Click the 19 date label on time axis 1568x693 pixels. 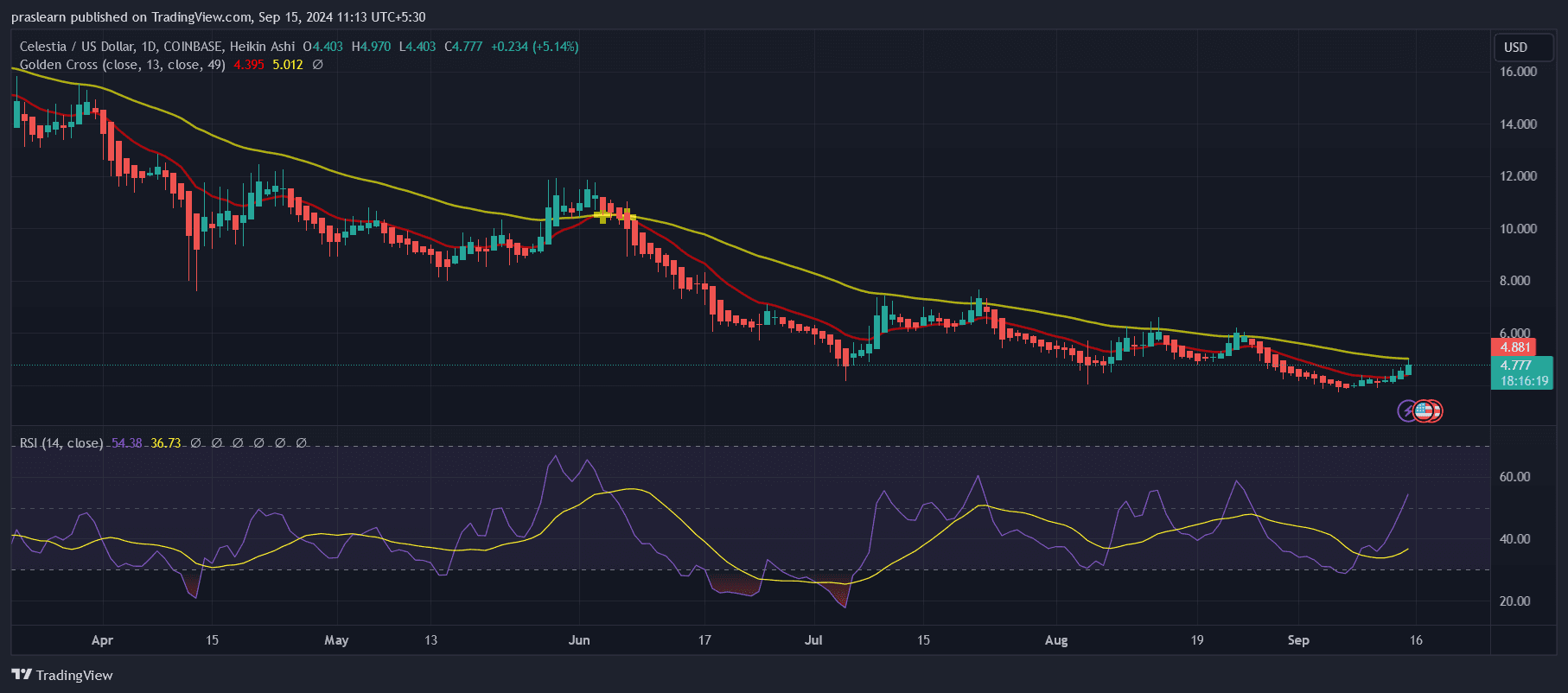(x=1197, y=640)
